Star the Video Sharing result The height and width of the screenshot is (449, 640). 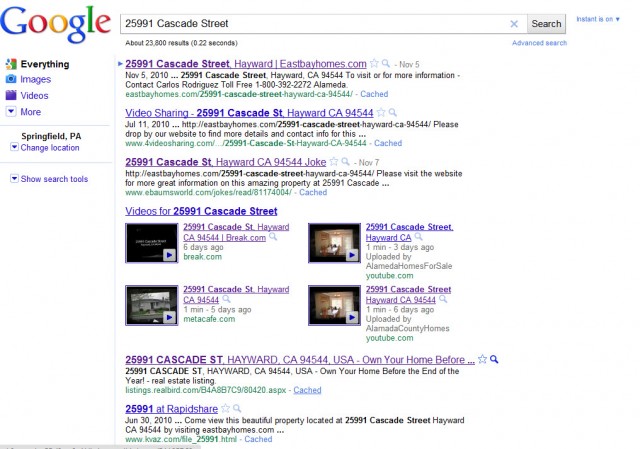[x=381, y=112]
